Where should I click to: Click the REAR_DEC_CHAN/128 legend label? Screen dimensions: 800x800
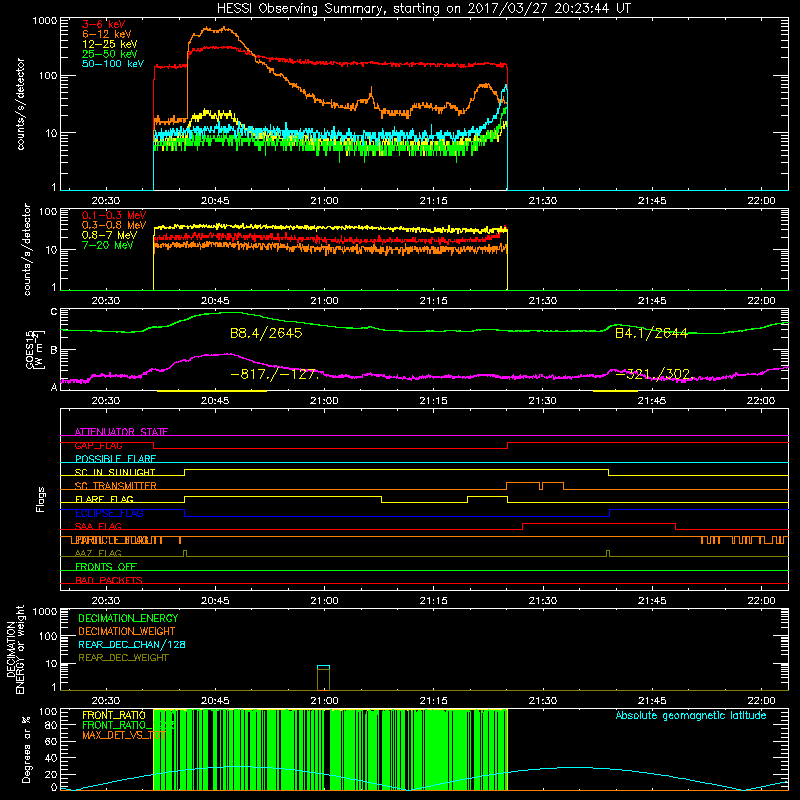[132, 644]
